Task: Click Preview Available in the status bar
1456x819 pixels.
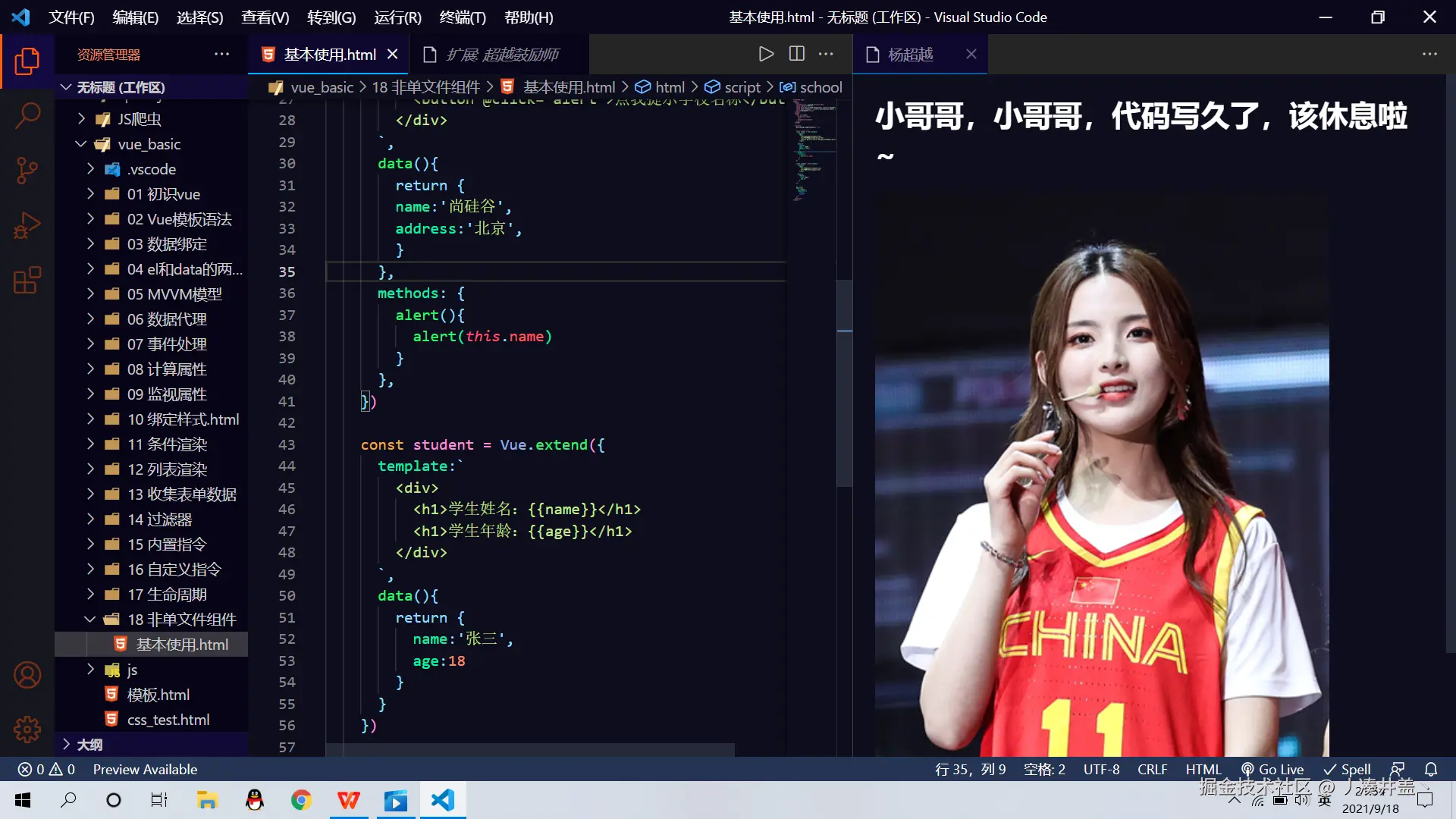Action: pyautogui.click(x=145, y=769)
